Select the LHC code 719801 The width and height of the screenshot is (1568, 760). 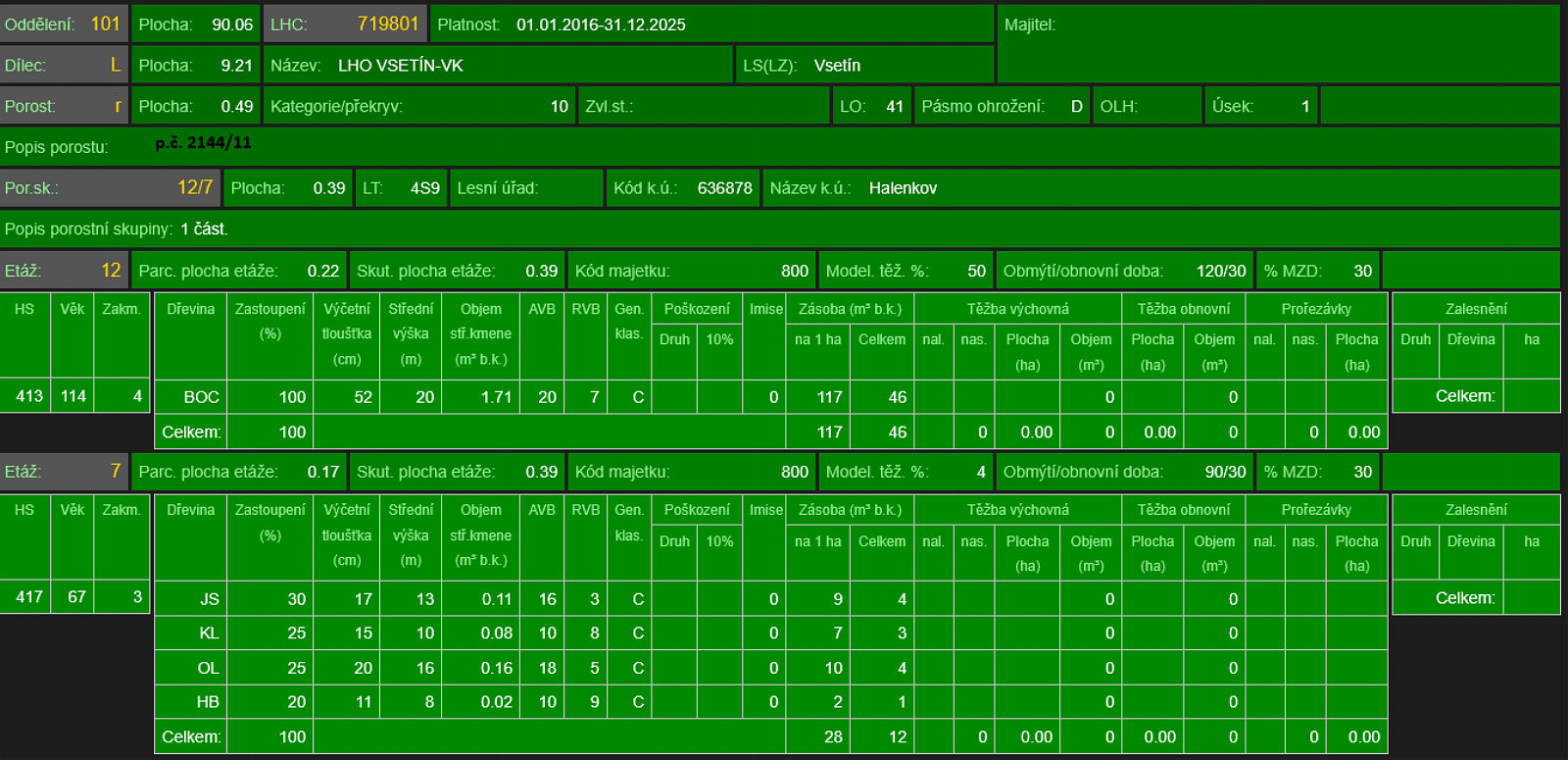[388, 24]
